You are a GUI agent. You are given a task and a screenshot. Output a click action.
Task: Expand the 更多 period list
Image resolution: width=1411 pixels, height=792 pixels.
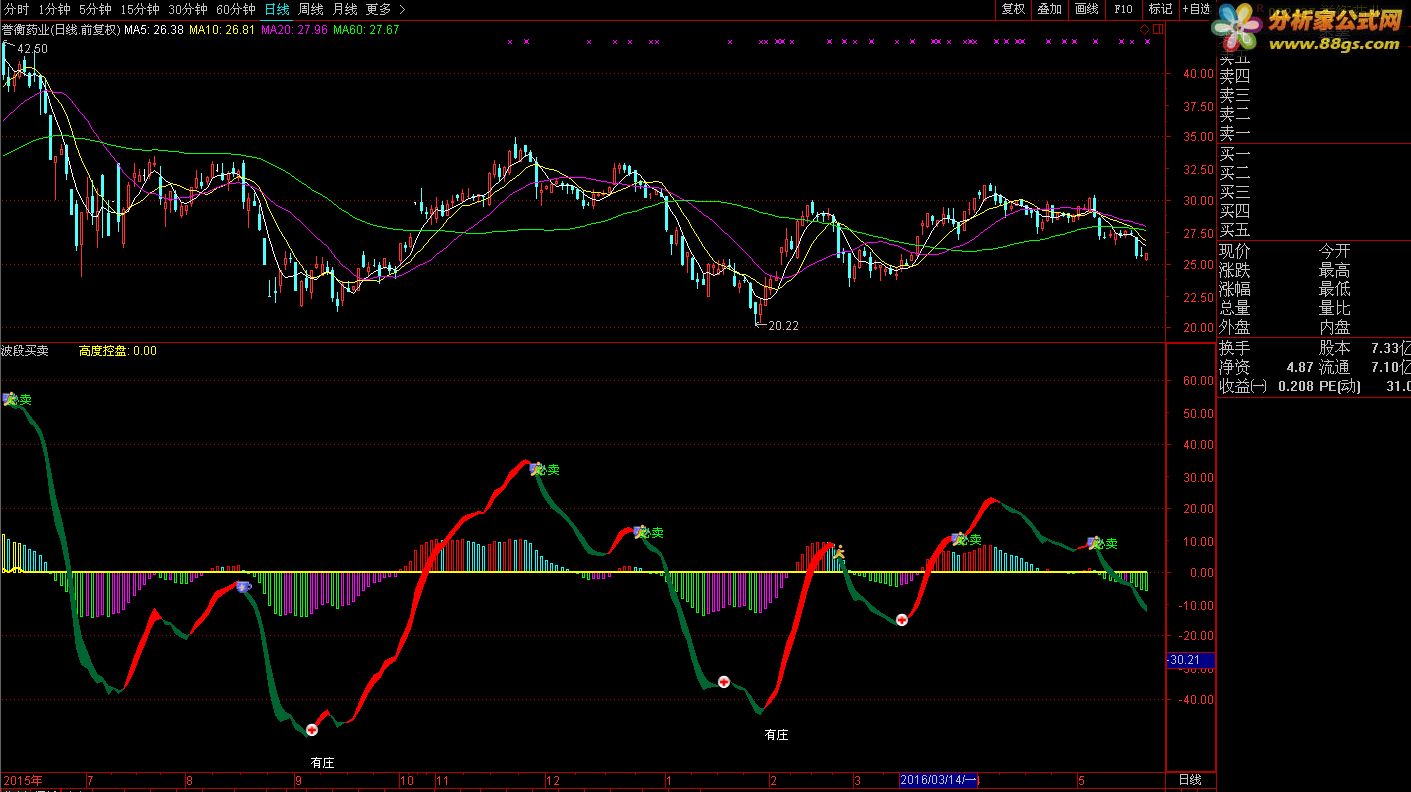(x=386, y=9)
